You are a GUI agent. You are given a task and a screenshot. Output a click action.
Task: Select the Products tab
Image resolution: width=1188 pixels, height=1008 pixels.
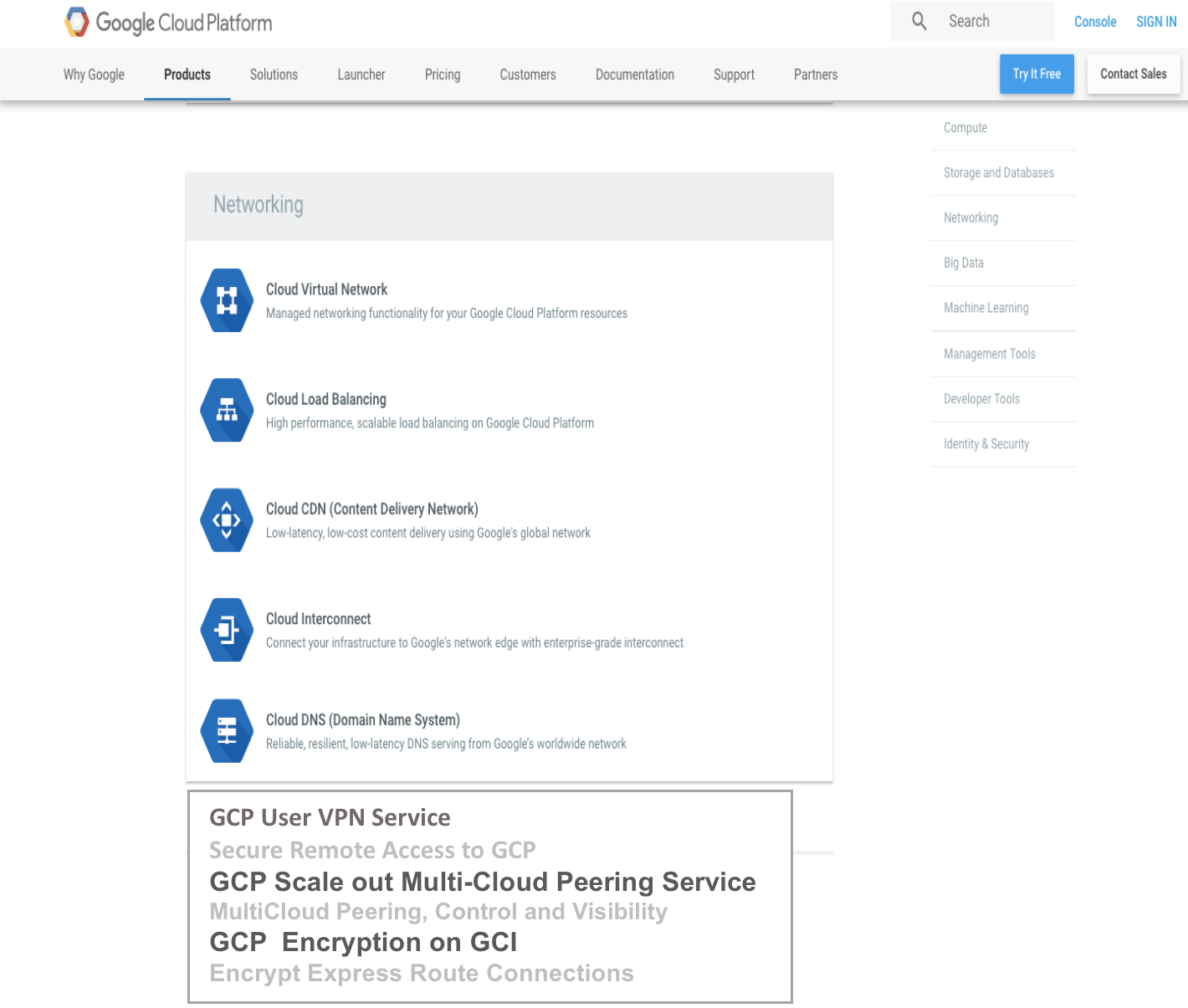pyautogui.click(x=187, y=74)
